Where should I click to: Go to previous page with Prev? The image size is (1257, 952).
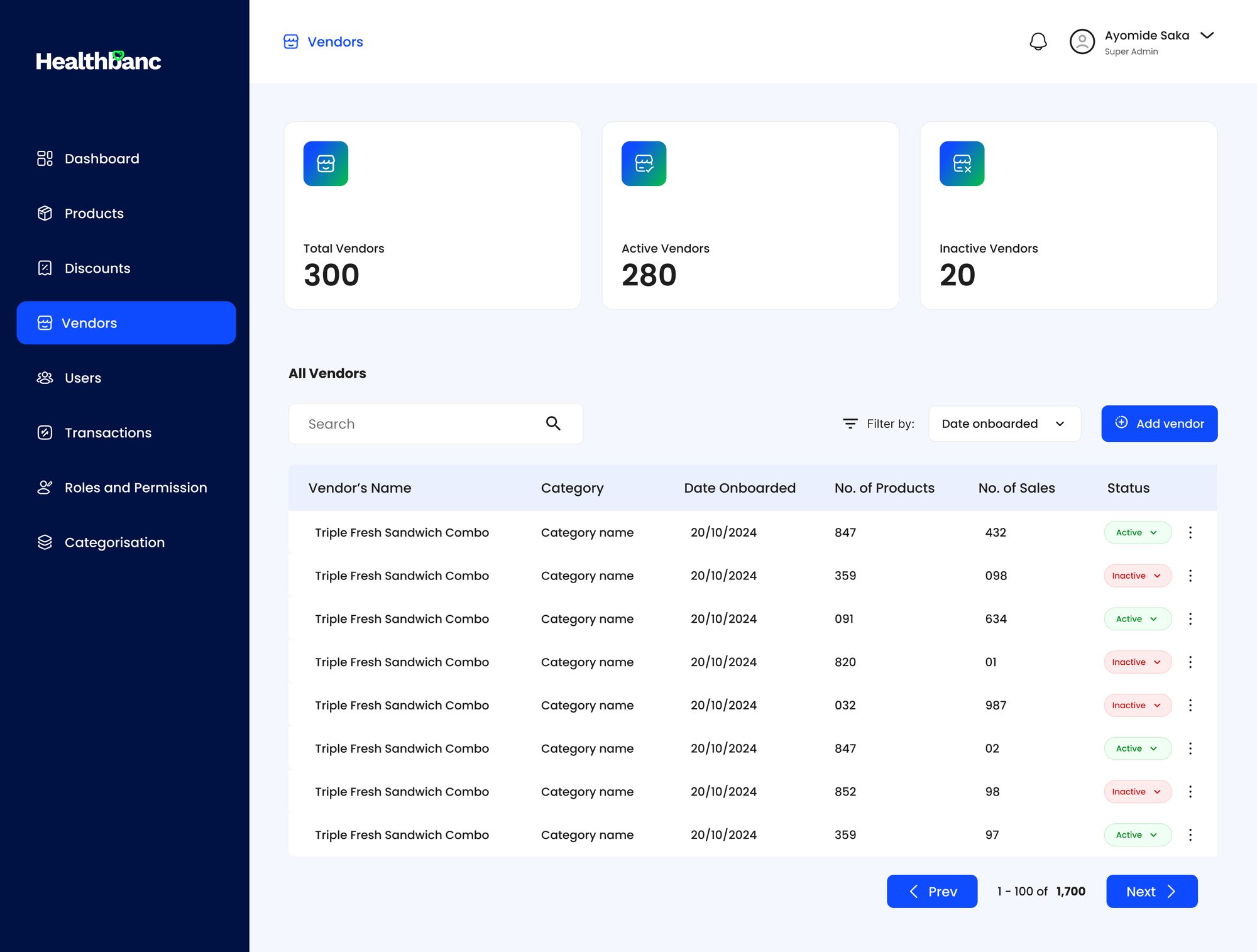(x=931, y=891)
